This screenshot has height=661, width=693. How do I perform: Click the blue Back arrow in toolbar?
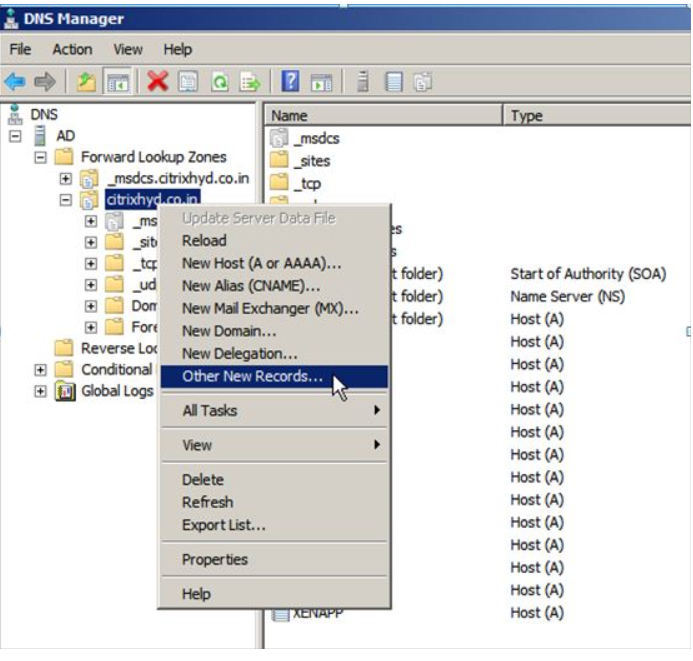[x=15, y=82]
